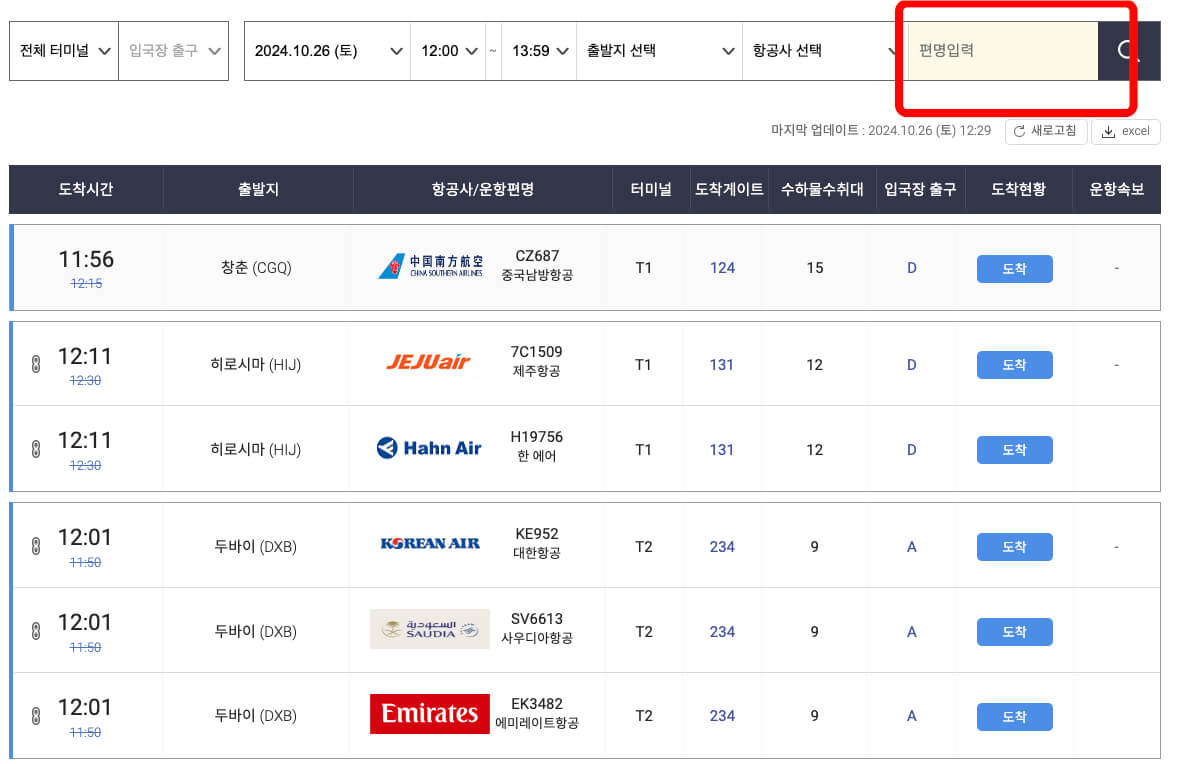Viewport: 1180px width, 764px height.
Task: Click the Hahn Air logo
Action: click(429, 448)
